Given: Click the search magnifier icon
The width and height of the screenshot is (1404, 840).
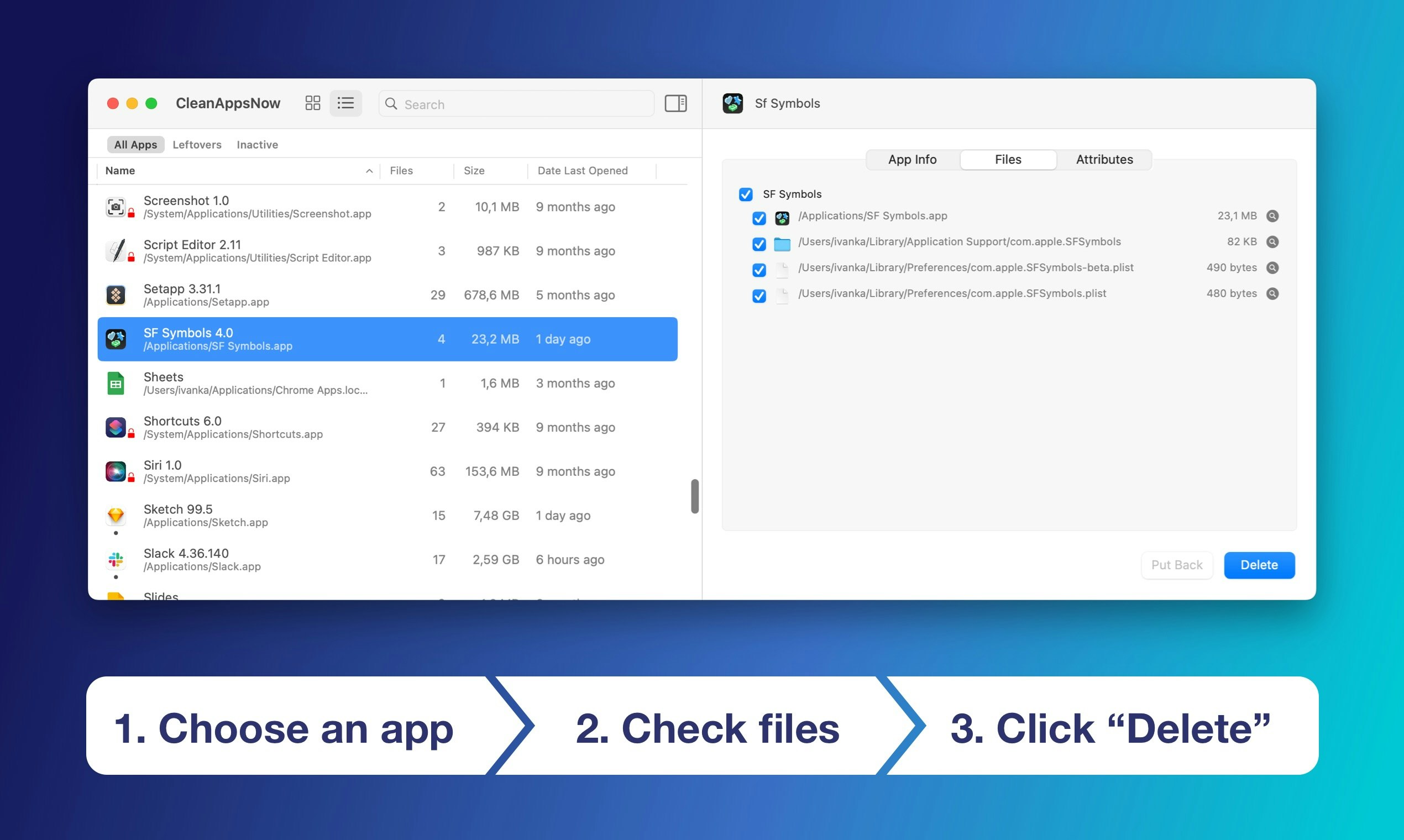Looking at the screenshot, I should [x=391, y=103].
